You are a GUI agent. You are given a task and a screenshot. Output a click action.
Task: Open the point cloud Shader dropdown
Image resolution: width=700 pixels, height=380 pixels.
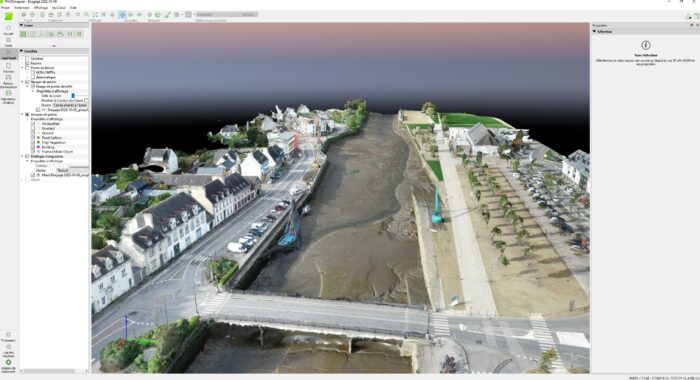point(70,105)
